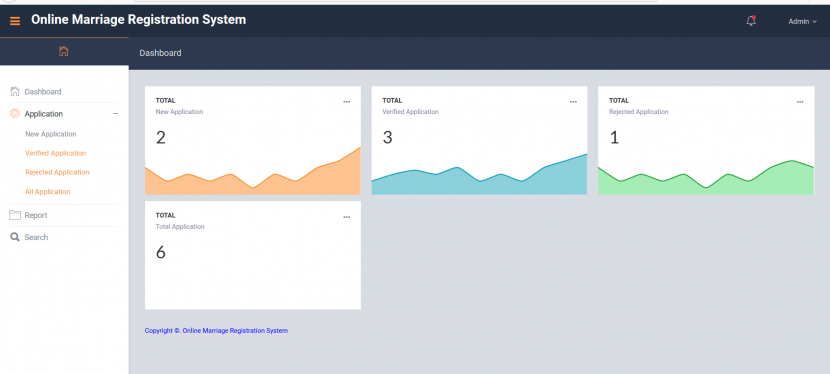Click the 'Total Application' card subtitle
Viewport: 830px width, 374px height.
pos(180,226)
